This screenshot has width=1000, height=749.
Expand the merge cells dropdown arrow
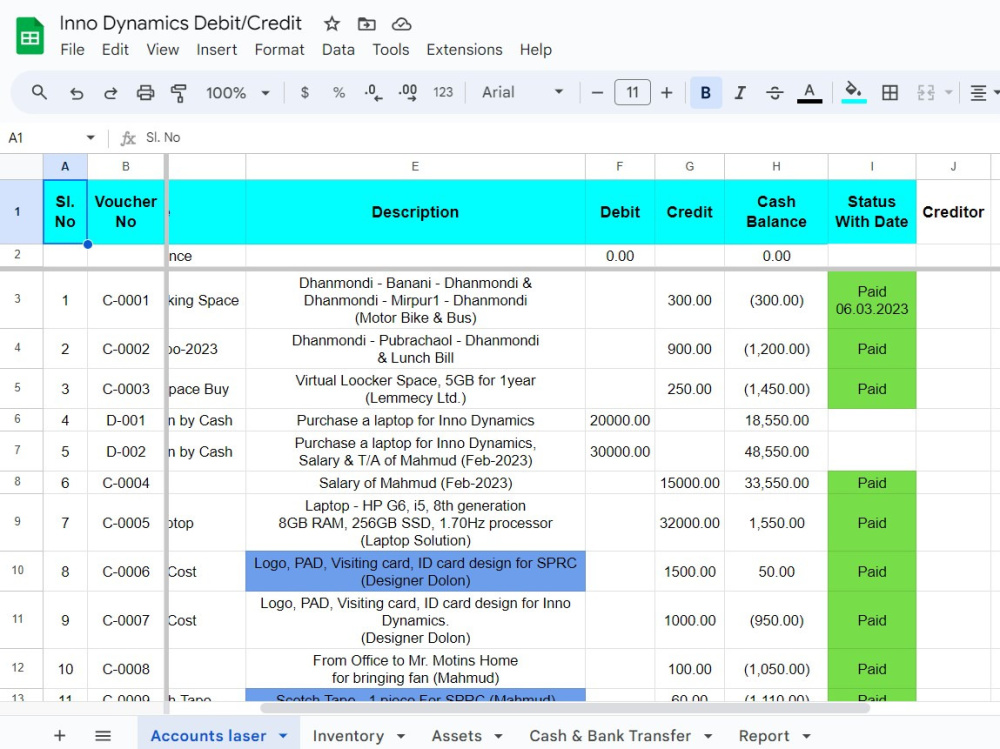tap(948, 93)
